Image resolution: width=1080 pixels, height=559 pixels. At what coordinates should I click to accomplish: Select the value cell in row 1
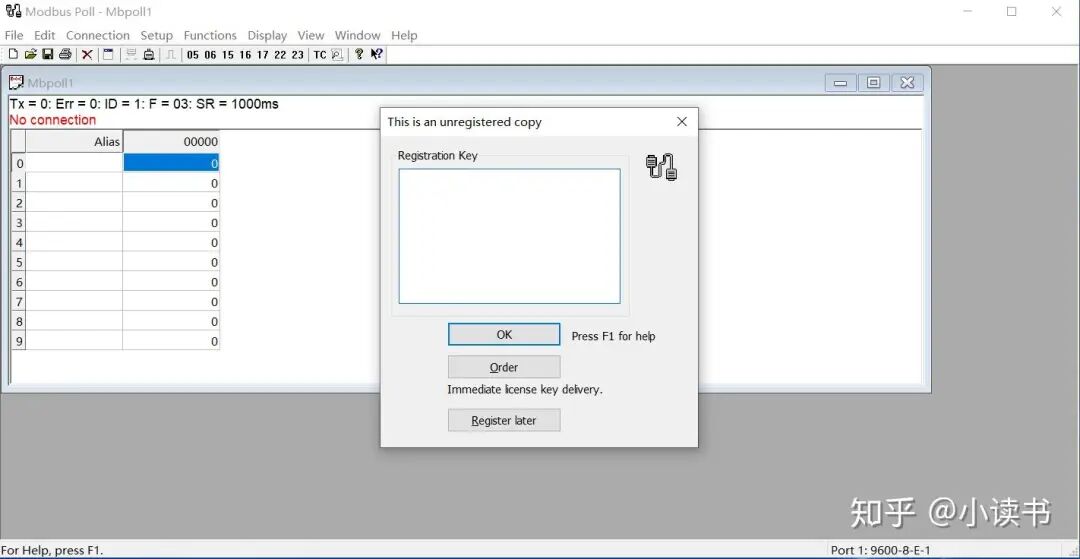coord(171,183)
